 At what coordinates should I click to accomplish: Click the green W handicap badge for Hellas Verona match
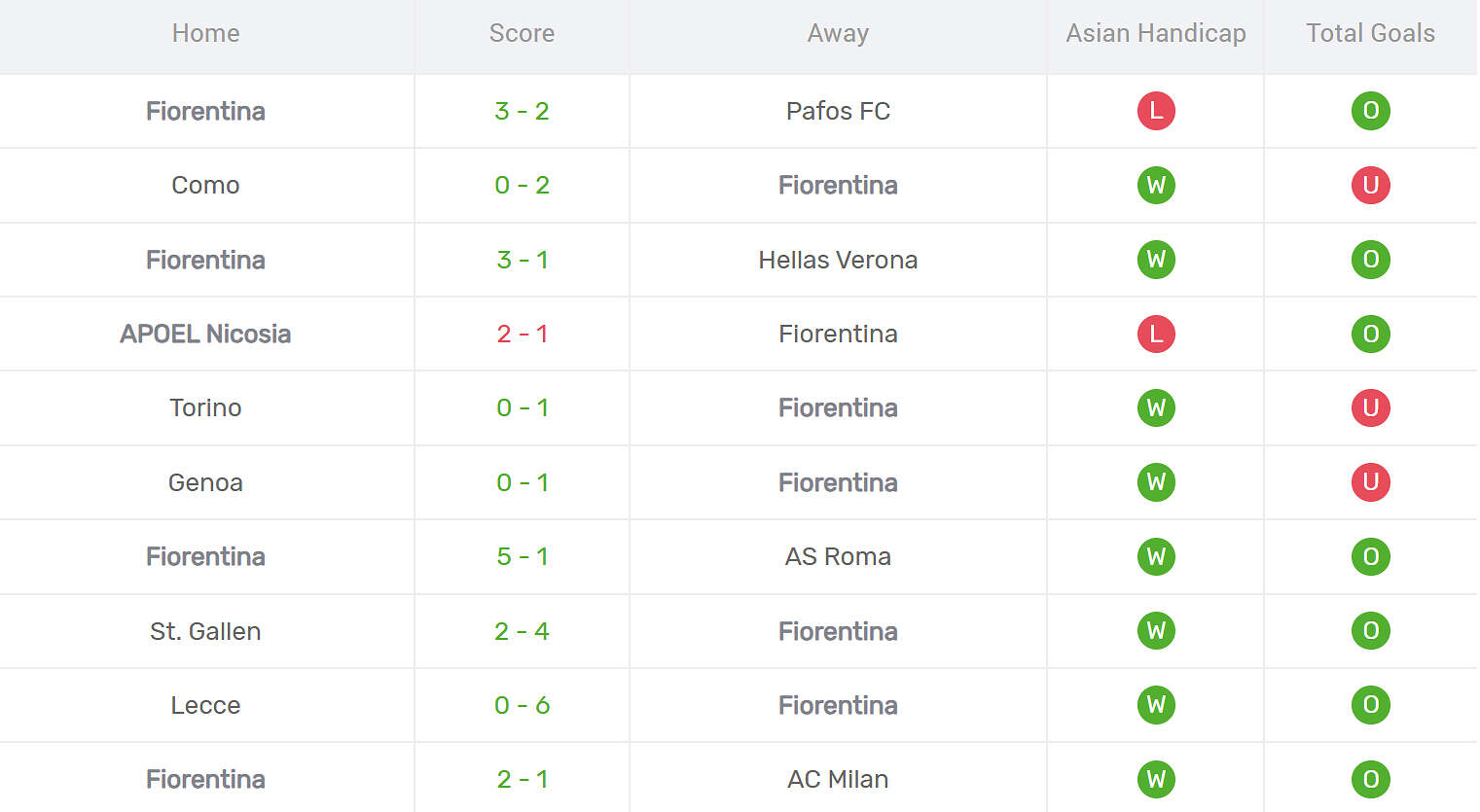coord(1156,260)
